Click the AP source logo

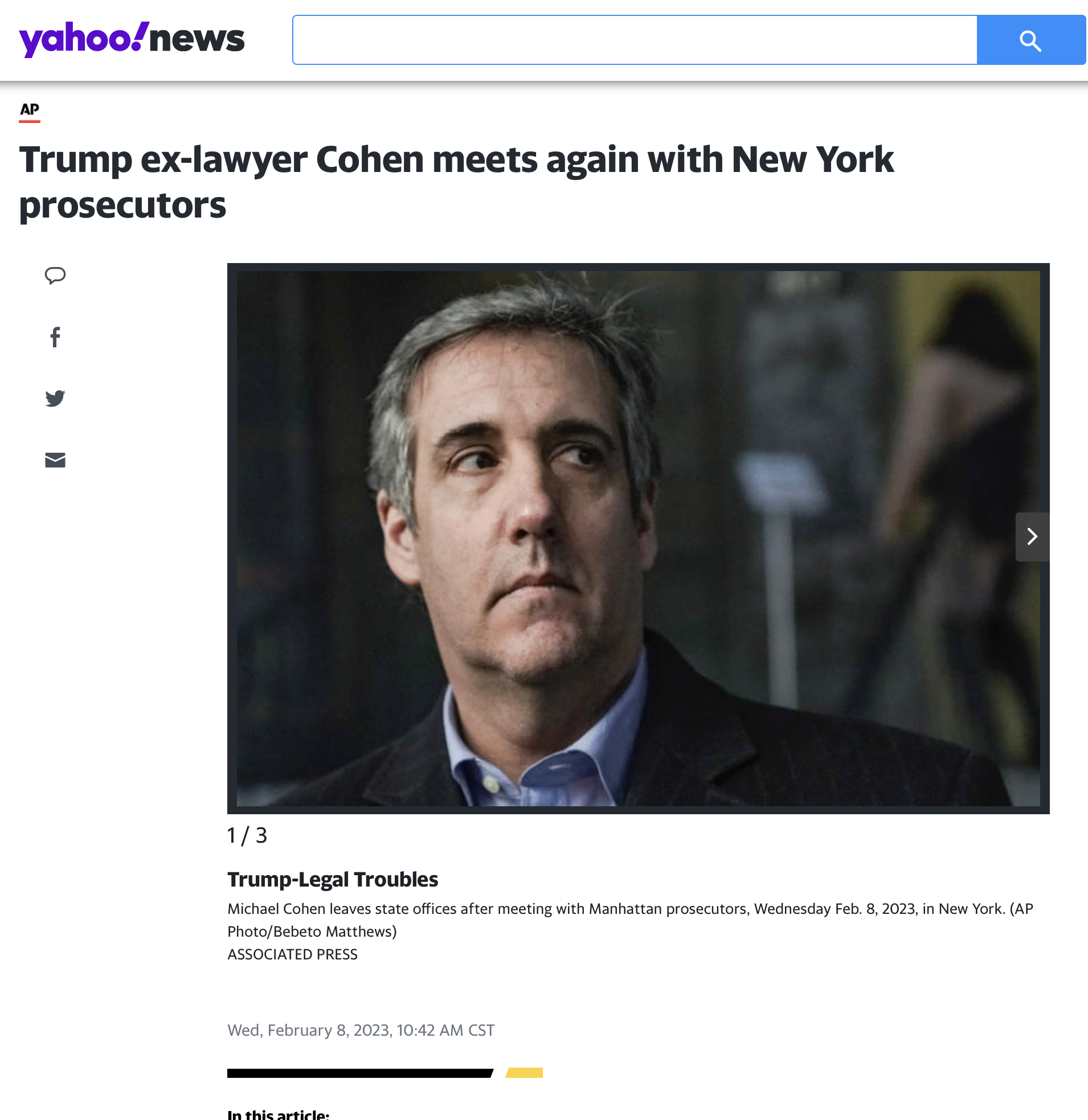point(30,110)
